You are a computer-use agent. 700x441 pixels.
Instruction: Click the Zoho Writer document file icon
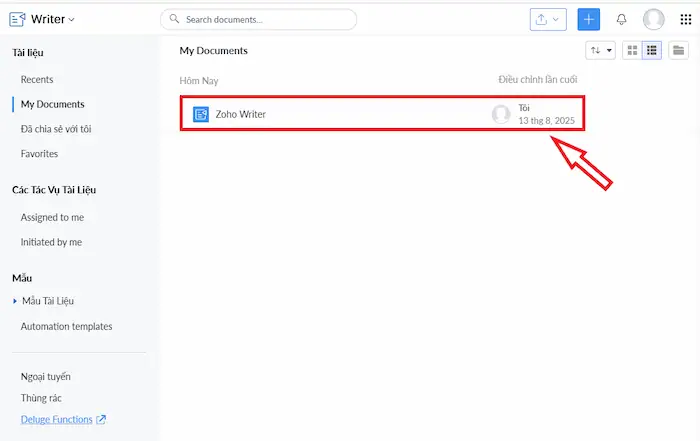point(201,114)
